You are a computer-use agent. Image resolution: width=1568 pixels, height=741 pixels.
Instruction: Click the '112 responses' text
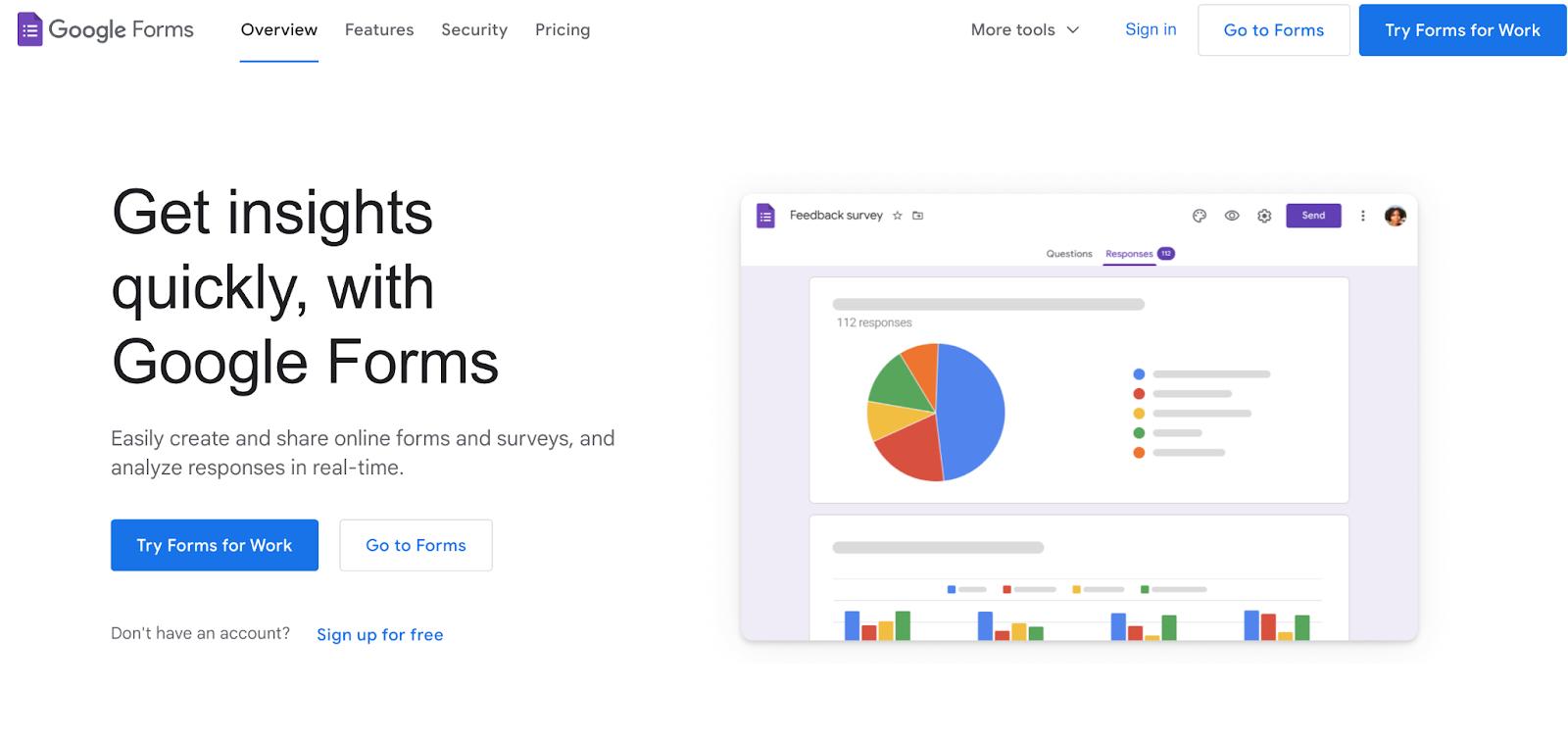874,322
